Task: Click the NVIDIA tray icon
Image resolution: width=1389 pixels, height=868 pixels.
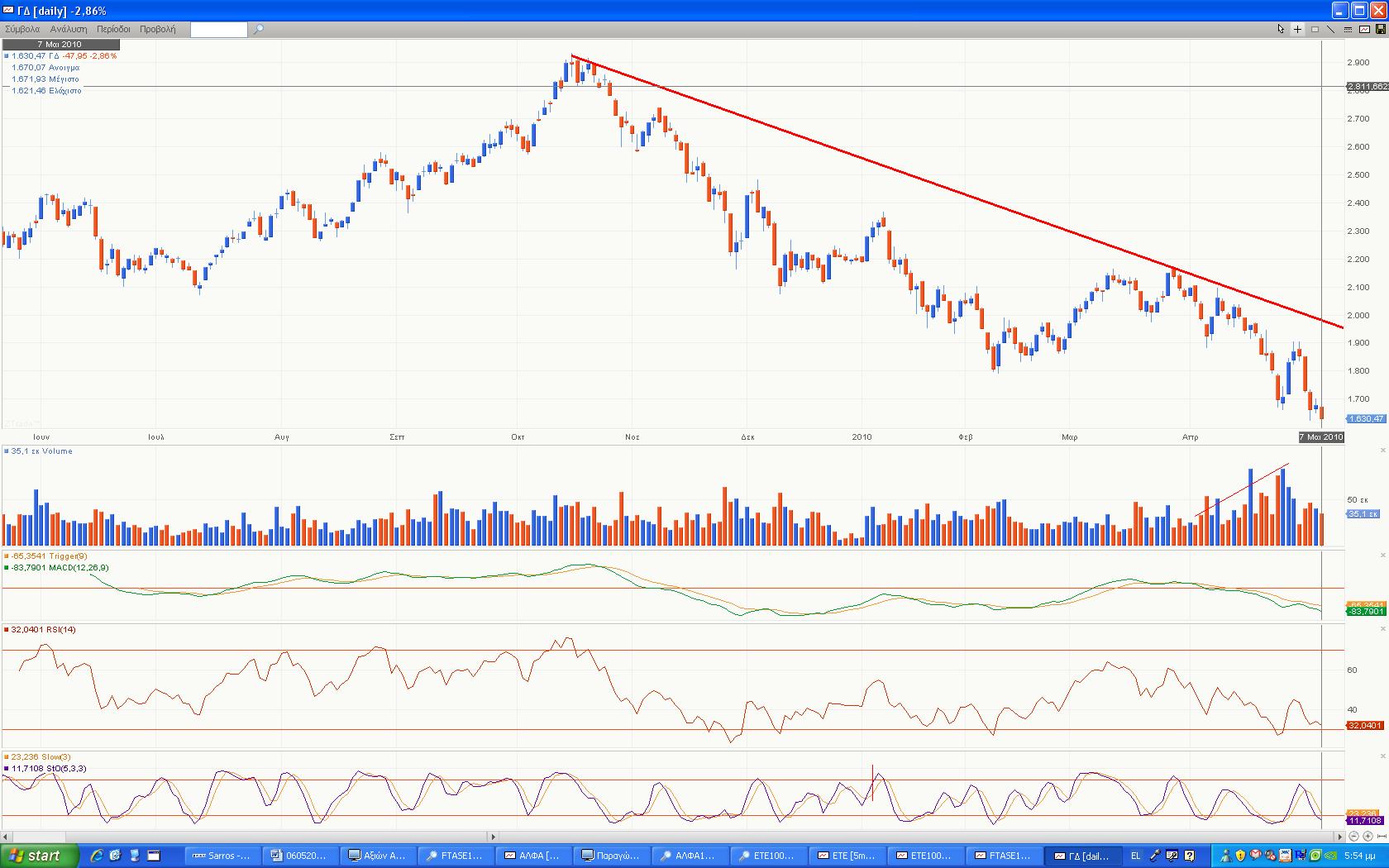Action: point(1331,856)
